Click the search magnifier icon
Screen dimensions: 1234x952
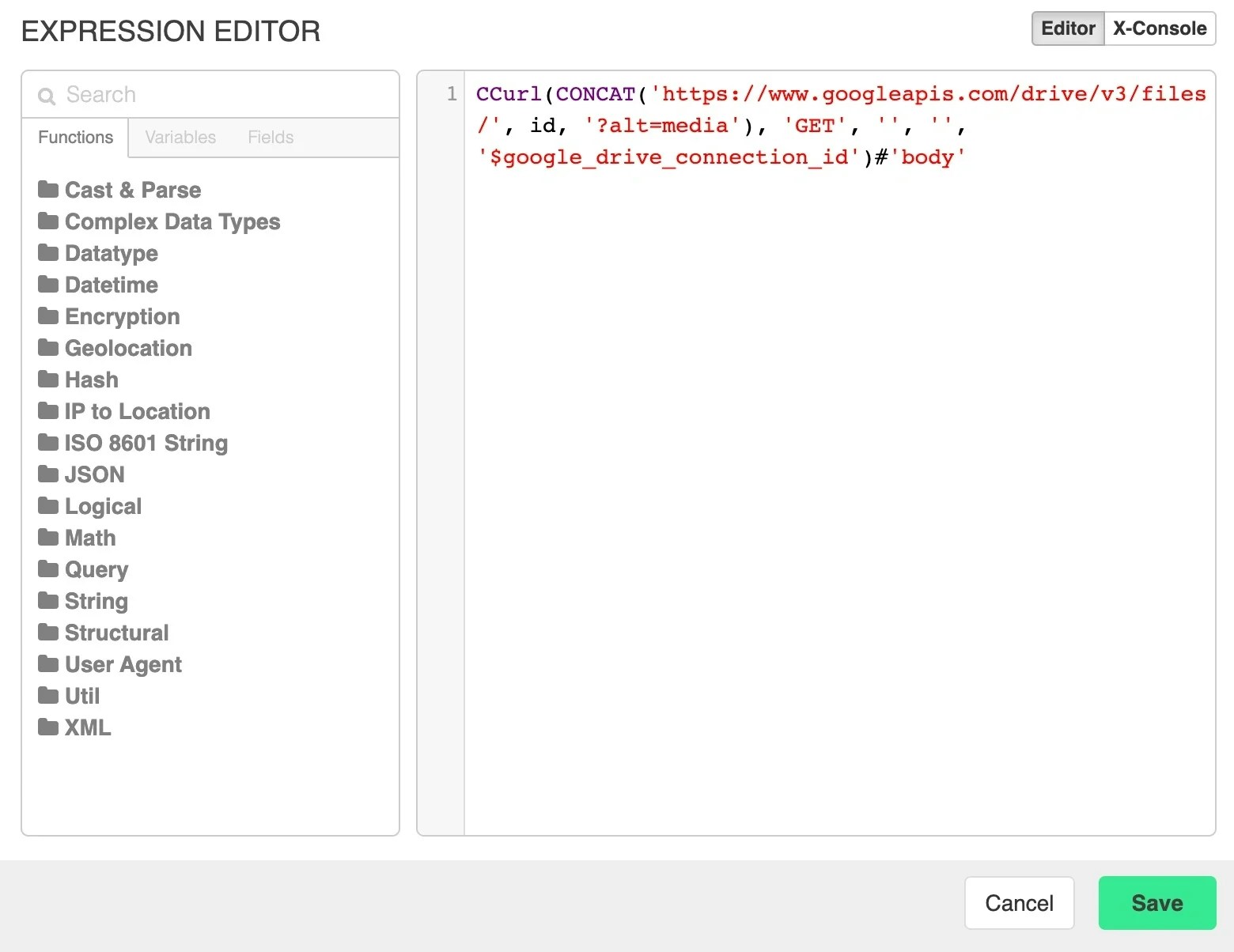coord(47,95)
